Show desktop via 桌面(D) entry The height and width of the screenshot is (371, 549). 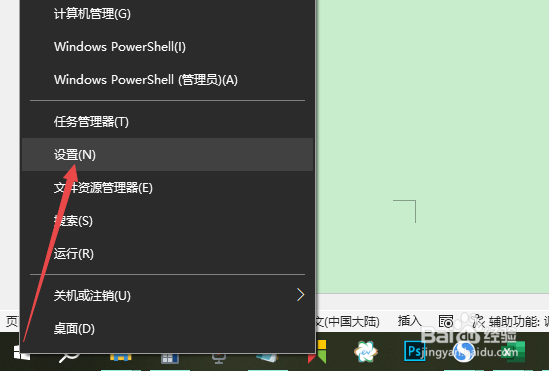(167, 329)
